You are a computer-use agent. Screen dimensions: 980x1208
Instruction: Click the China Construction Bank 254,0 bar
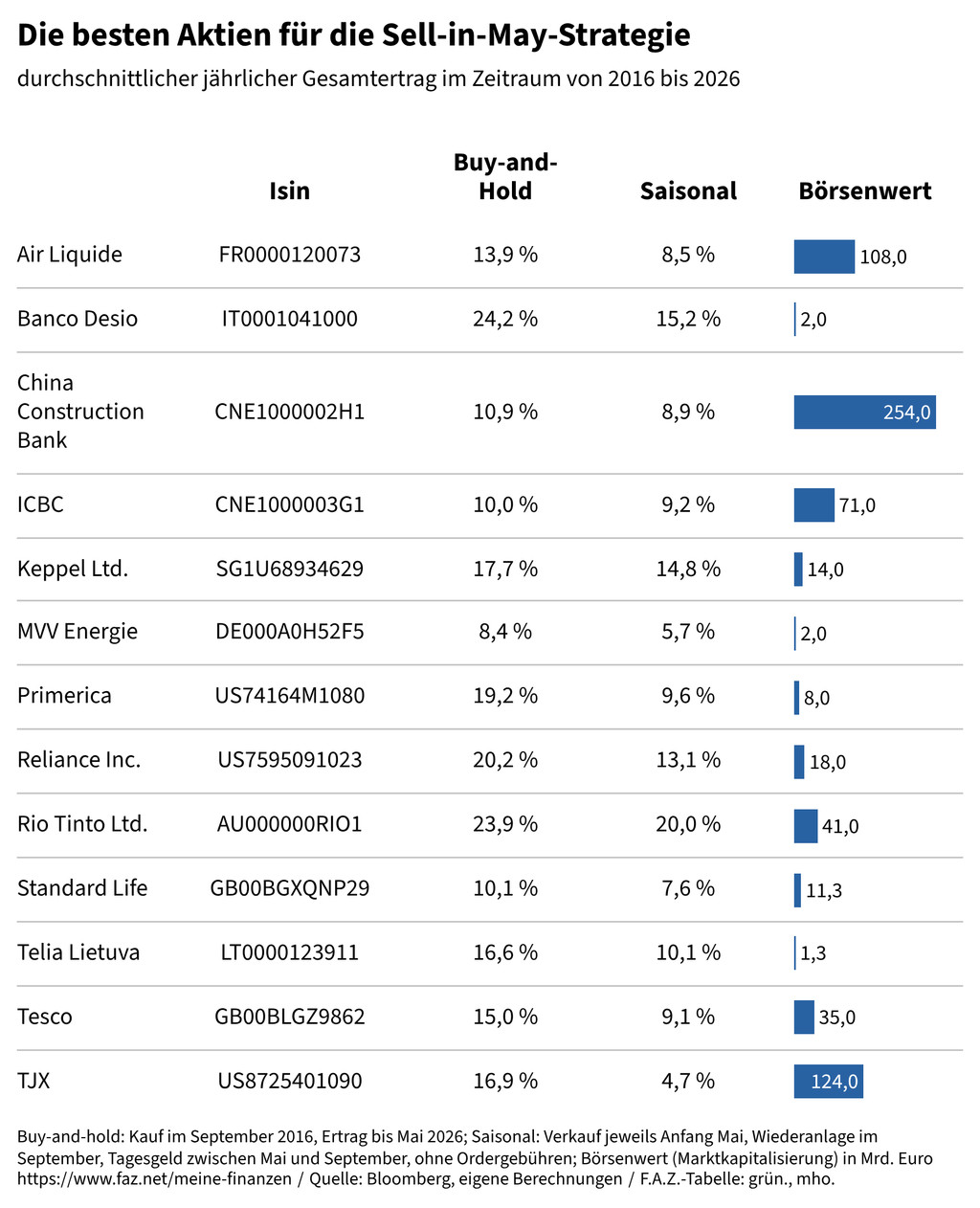pyautogui.click(x=864, y=412)
